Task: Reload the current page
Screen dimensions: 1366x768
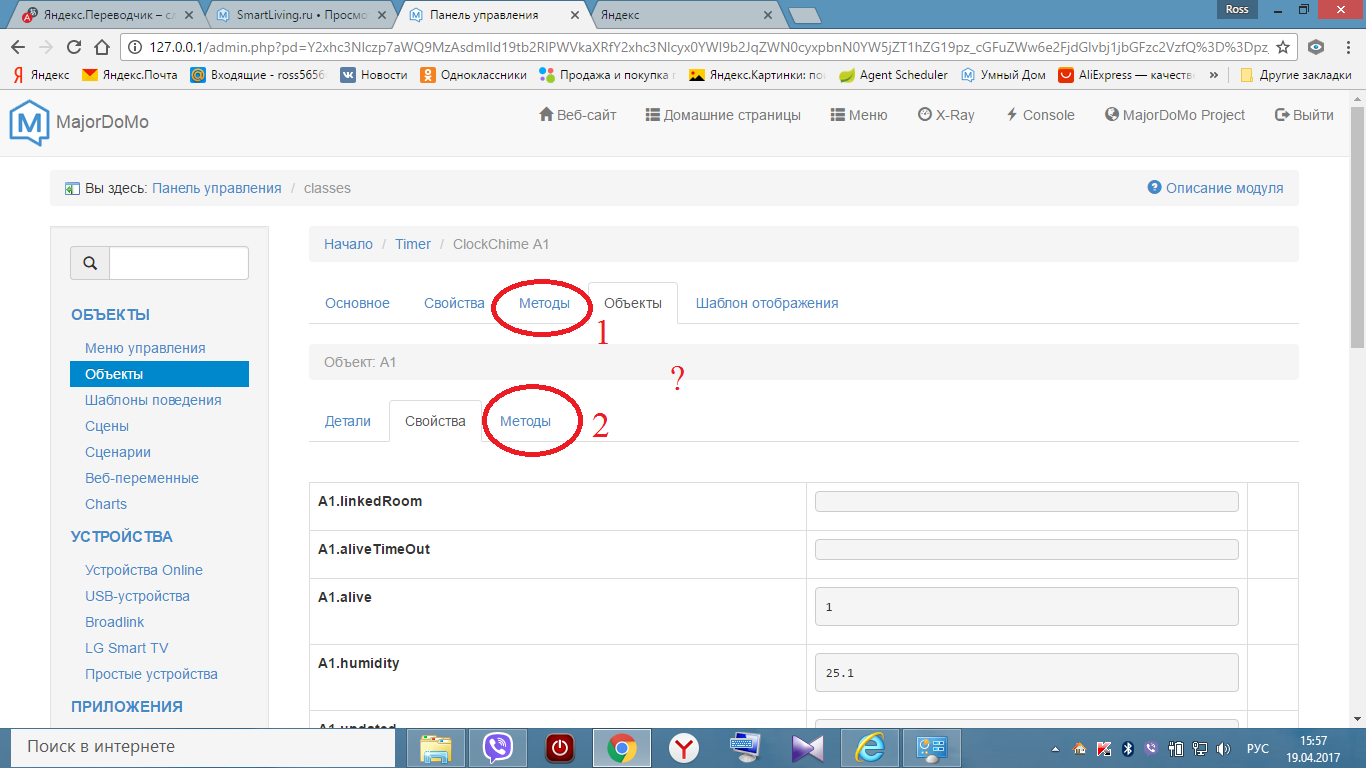Action: pyautogui.click(x=73, y=47)
